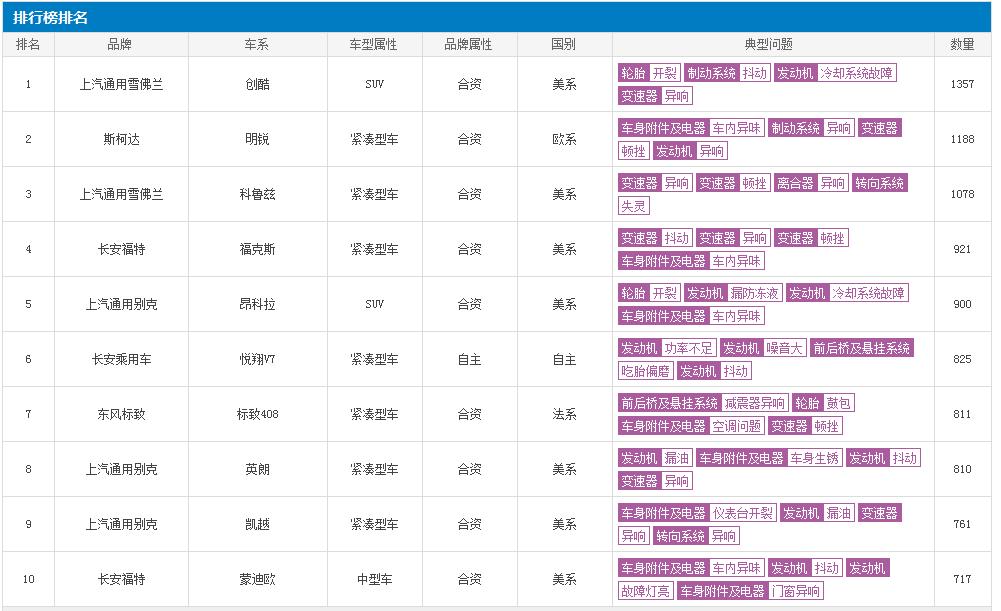Click 上汽通用雪佛兰 in the 创酷 row
The height and width of the screenshot is (611, 1001).
pyautogui.click(x=121, y=84)
